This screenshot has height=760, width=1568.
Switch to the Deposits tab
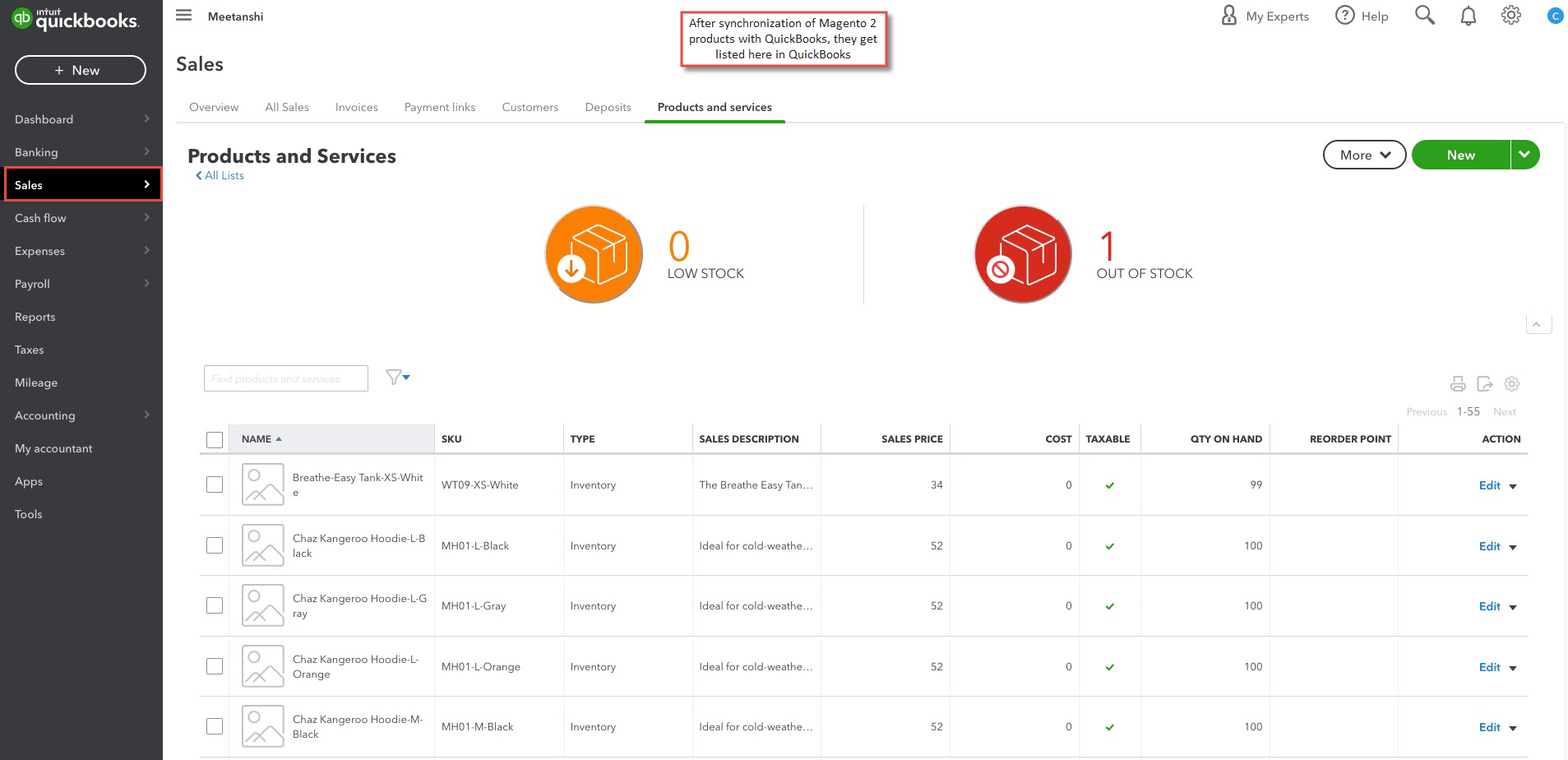click(x=608, y=107)
